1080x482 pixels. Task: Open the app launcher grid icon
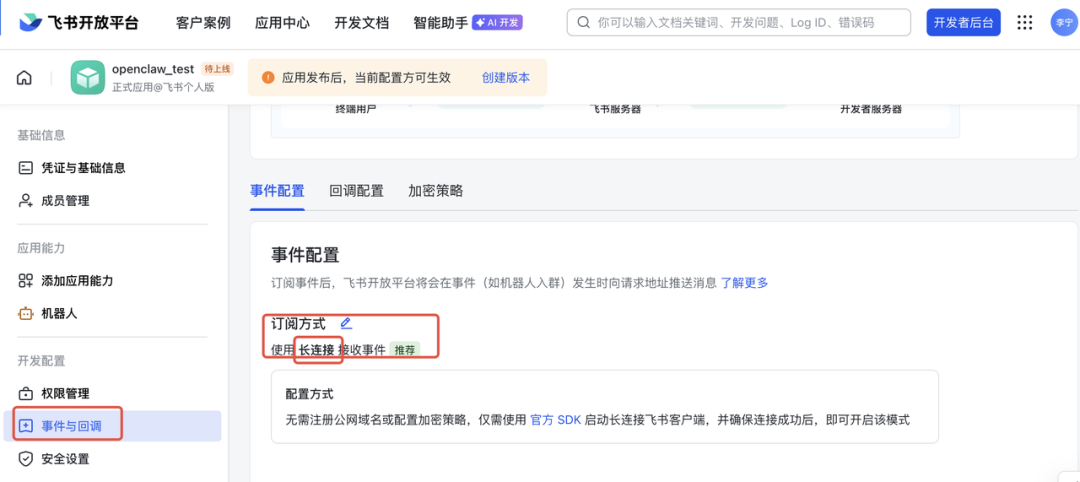(x=1024, y=22)
